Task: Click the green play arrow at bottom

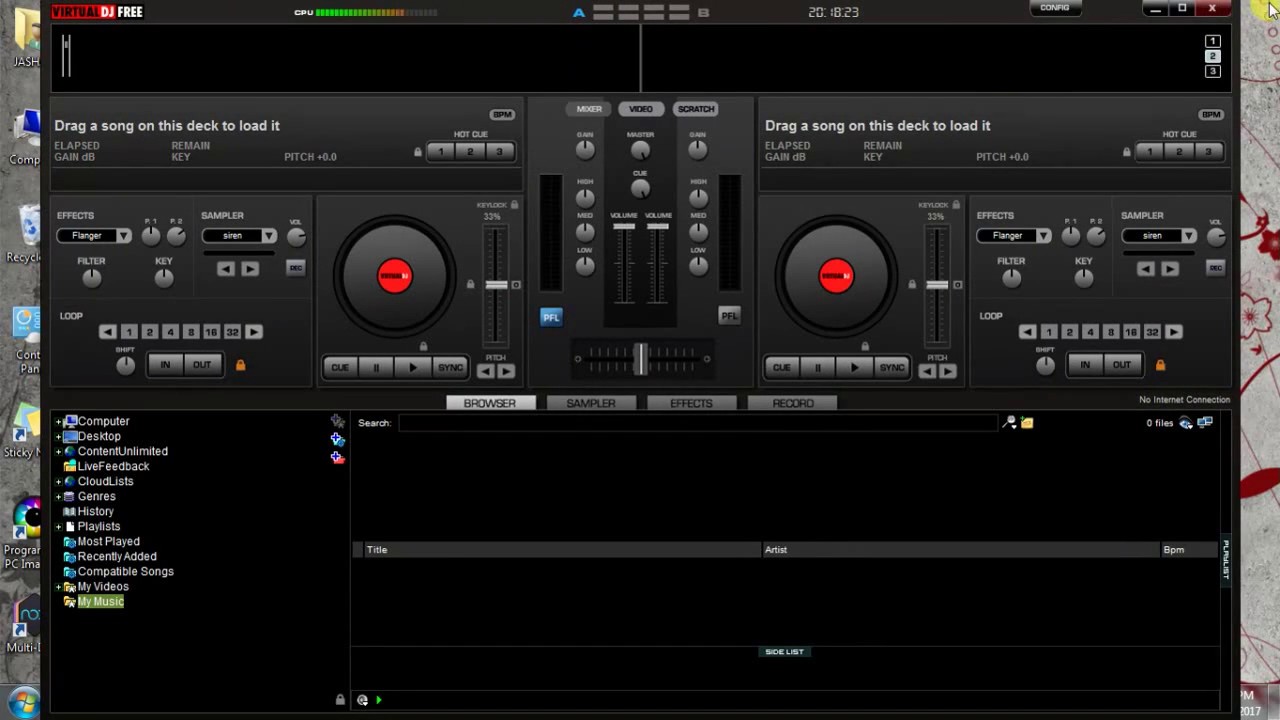Action: (378, 700)
